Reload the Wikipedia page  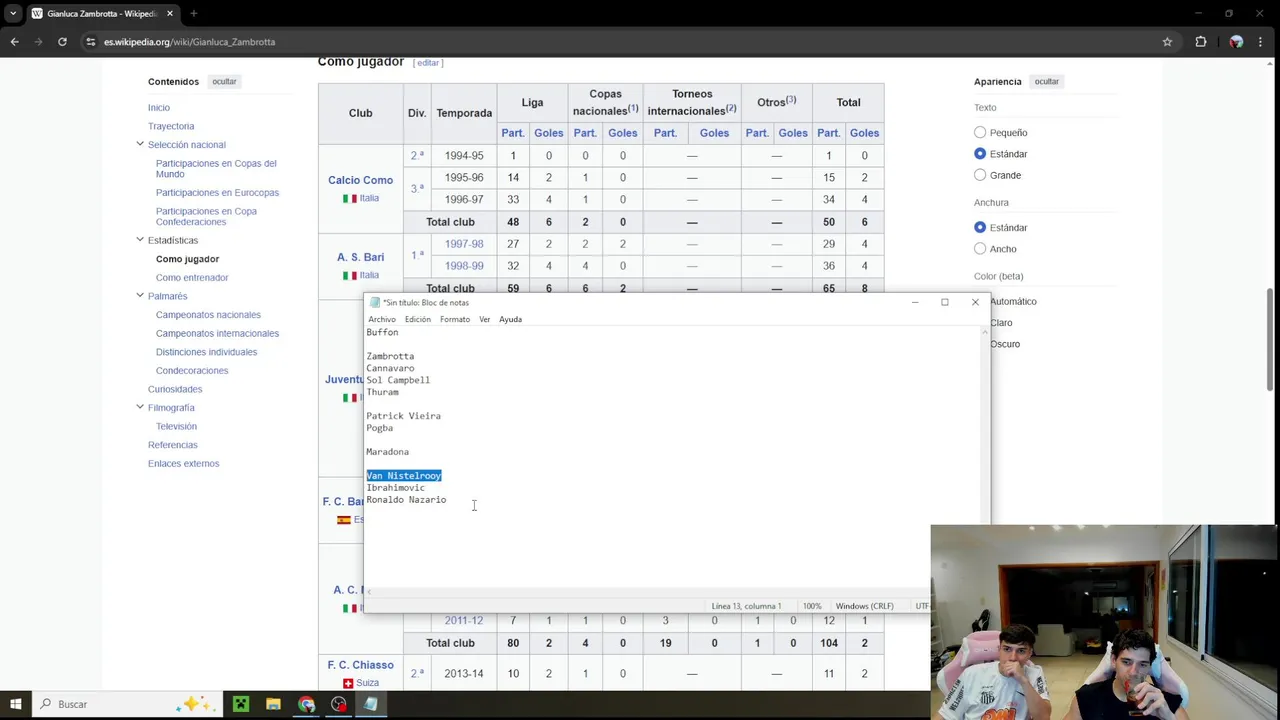point(62,42)
